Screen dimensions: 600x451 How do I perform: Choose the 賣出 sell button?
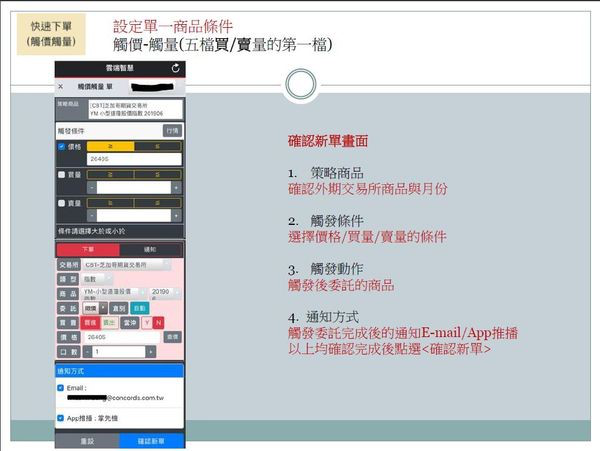tap(109, 323)
